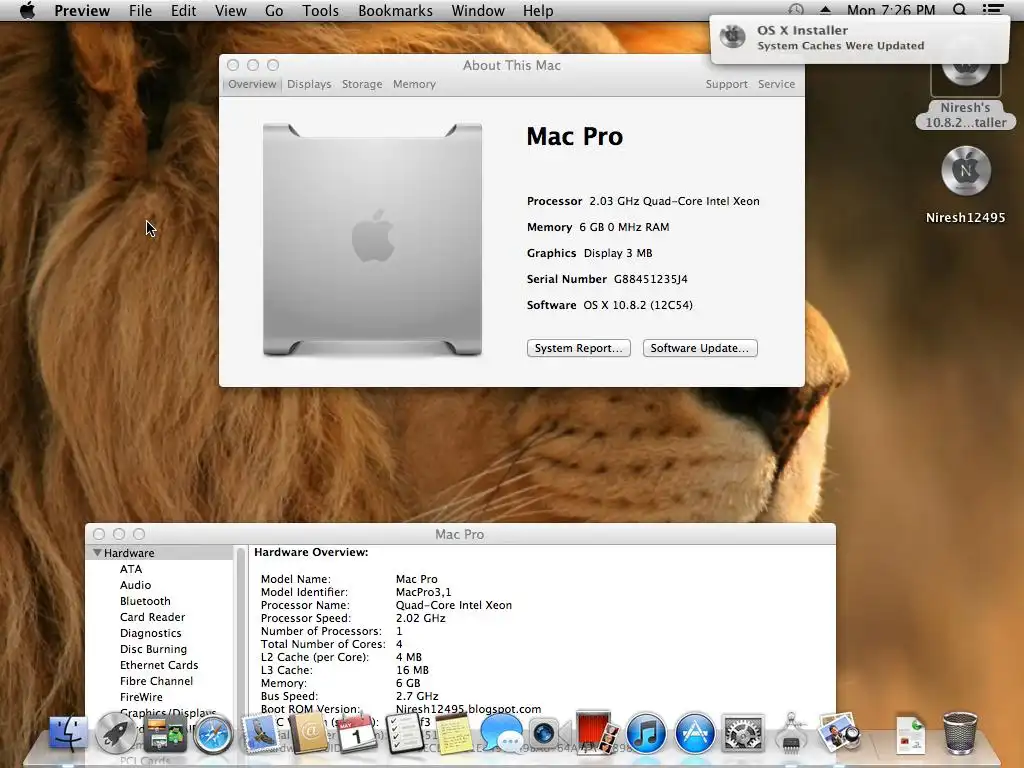
Task: Open System Preferences gear in dock
Action: point(743,733)
